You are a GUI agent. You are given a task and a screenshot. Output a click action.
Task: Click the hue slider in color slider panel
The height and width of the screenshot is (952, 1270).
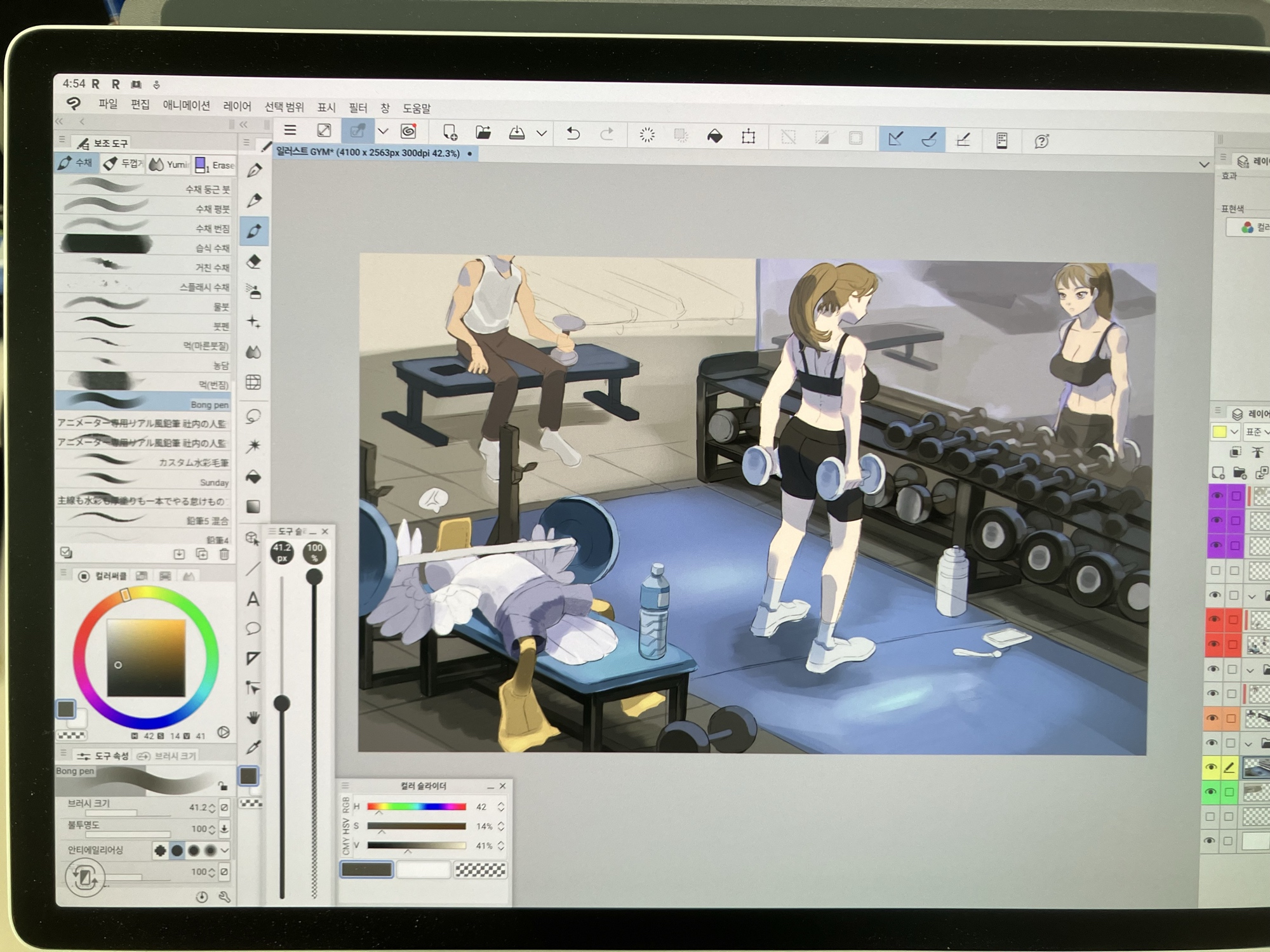[x=417, y=807]
